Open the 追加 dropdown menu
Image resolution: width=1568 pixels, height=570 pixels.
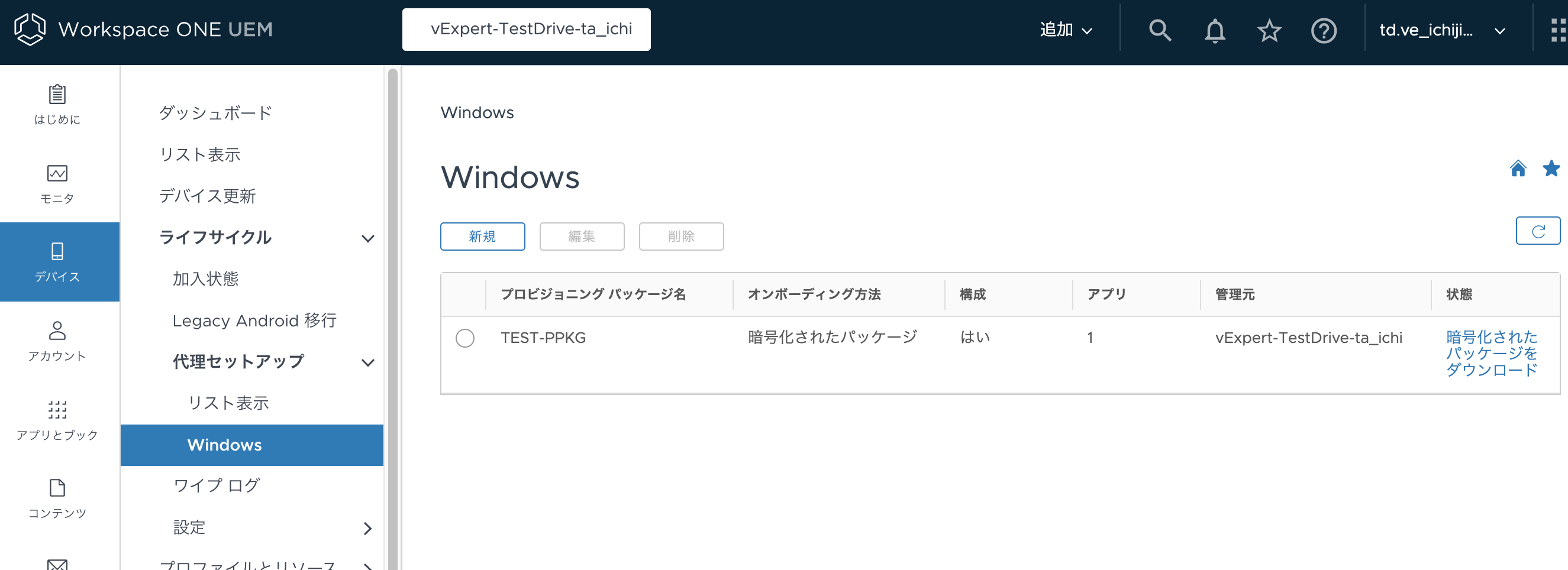[x=1067, y=29]
